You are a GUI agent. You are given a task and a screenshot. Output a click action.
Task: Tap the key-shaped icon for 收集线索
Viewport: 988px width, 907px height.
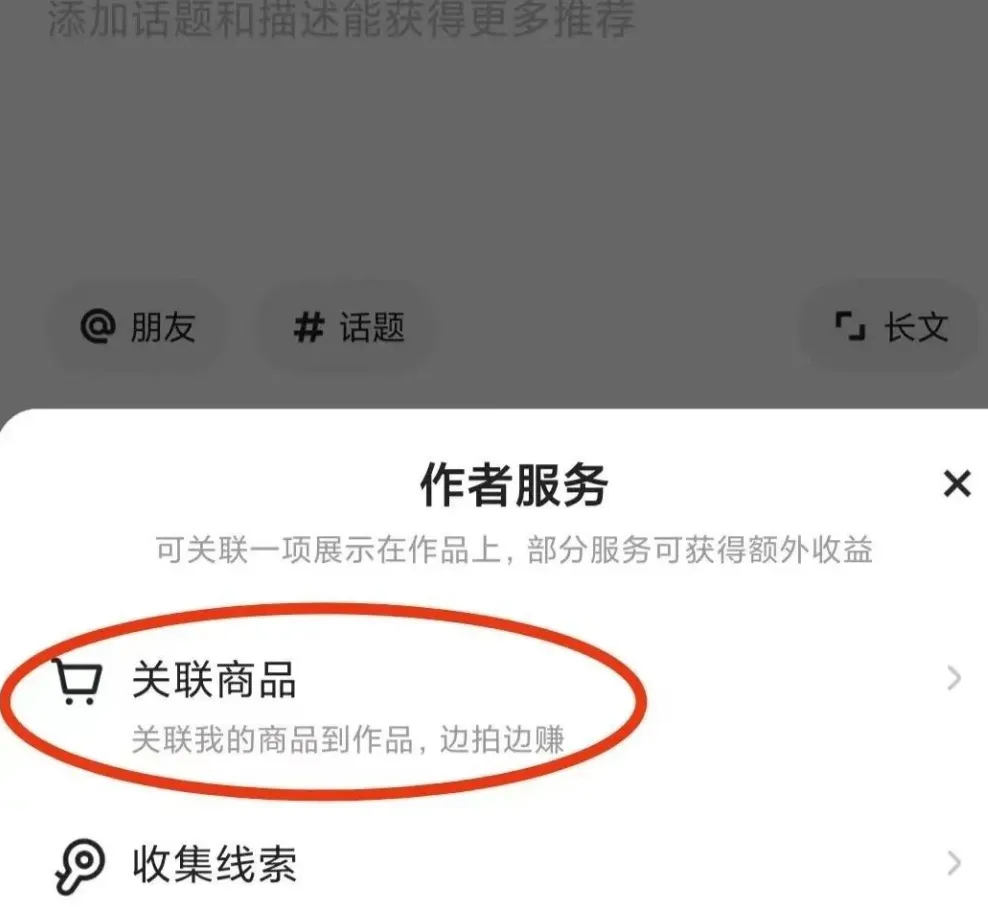(79, 866)
